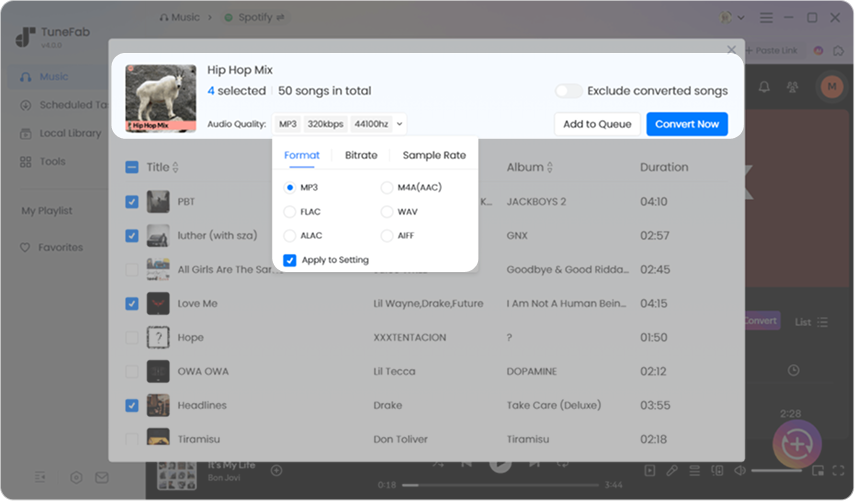This screenshot has width=855, height=501.
Task: Open notifications with the bell icon
Action: (x=764, y=87)
